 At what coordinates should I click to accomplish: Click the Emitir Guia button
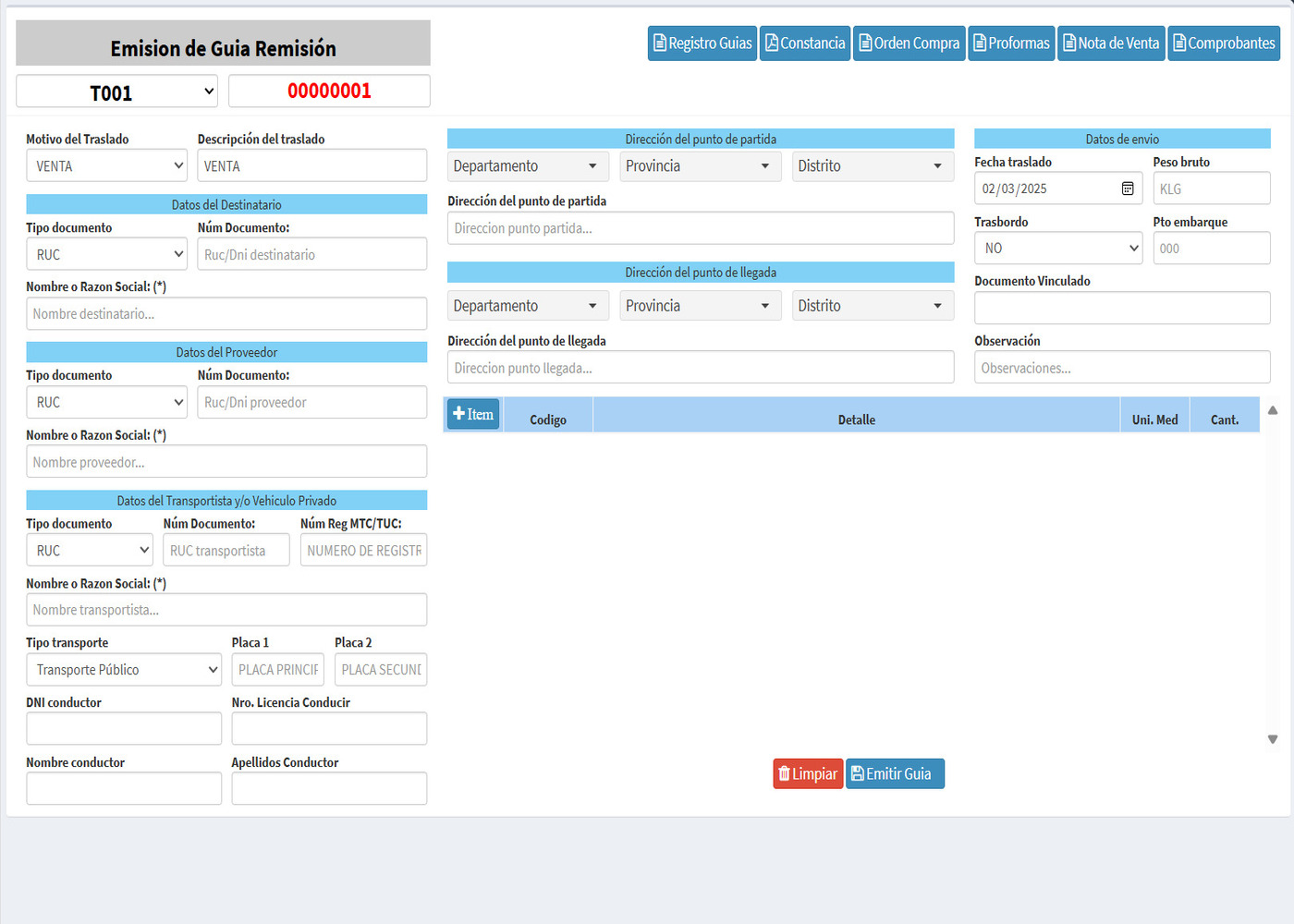pos(895,774)
